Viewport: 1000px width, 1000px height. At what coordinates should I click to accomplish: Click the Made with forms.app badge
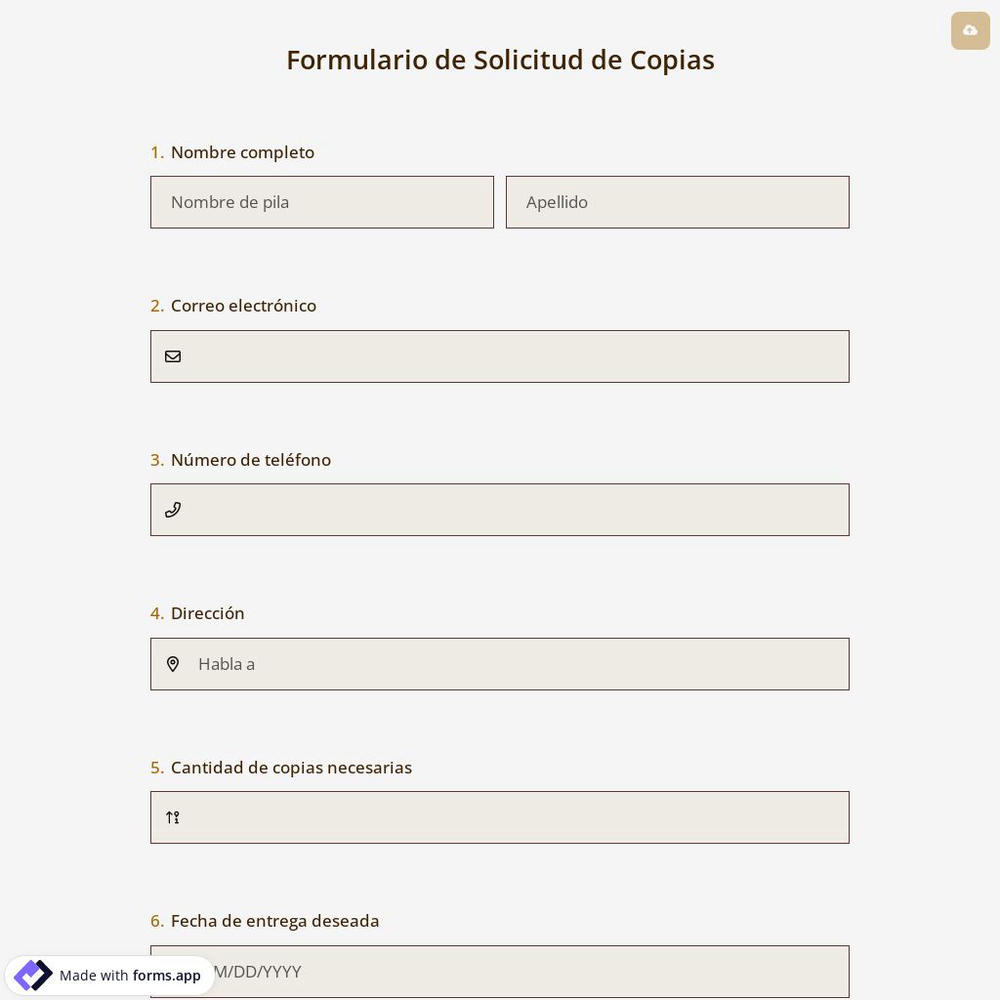[110, 975]
